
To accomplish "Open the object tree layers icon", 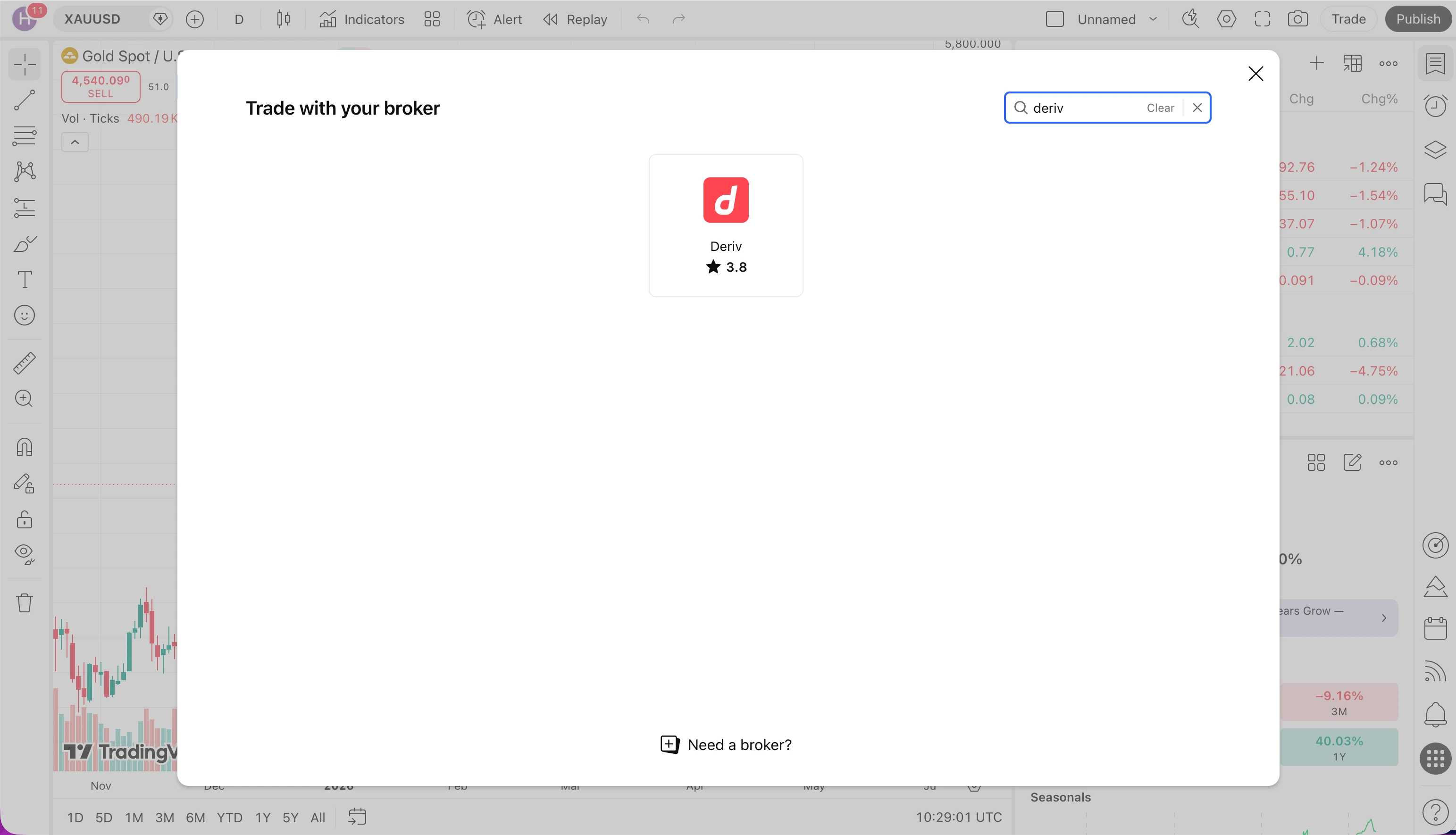I will pyautogui.click(x=1435, y=150).
